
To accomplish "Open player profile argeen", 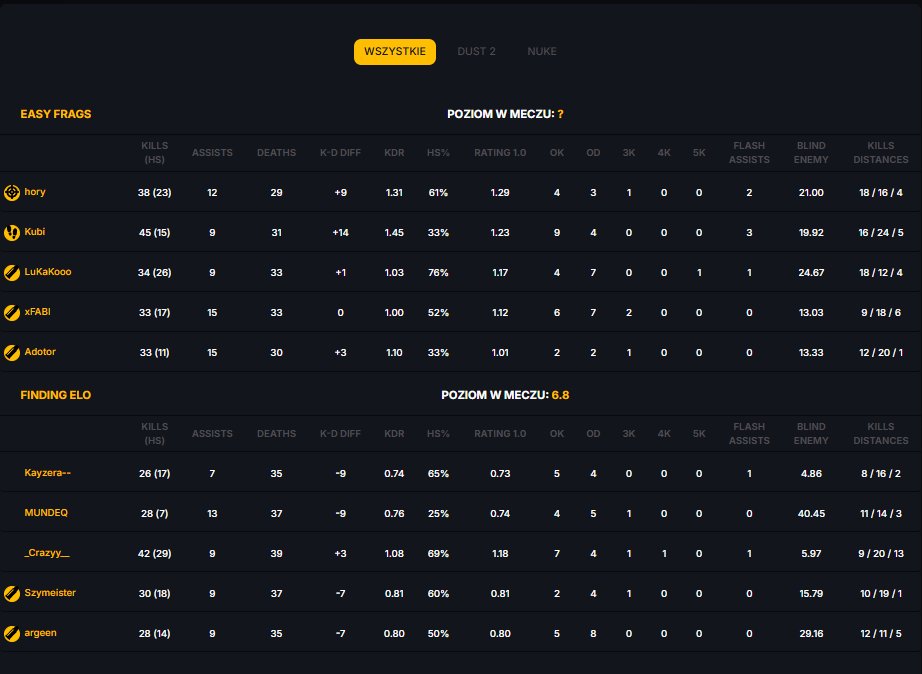I will click(x=41, y=633).
